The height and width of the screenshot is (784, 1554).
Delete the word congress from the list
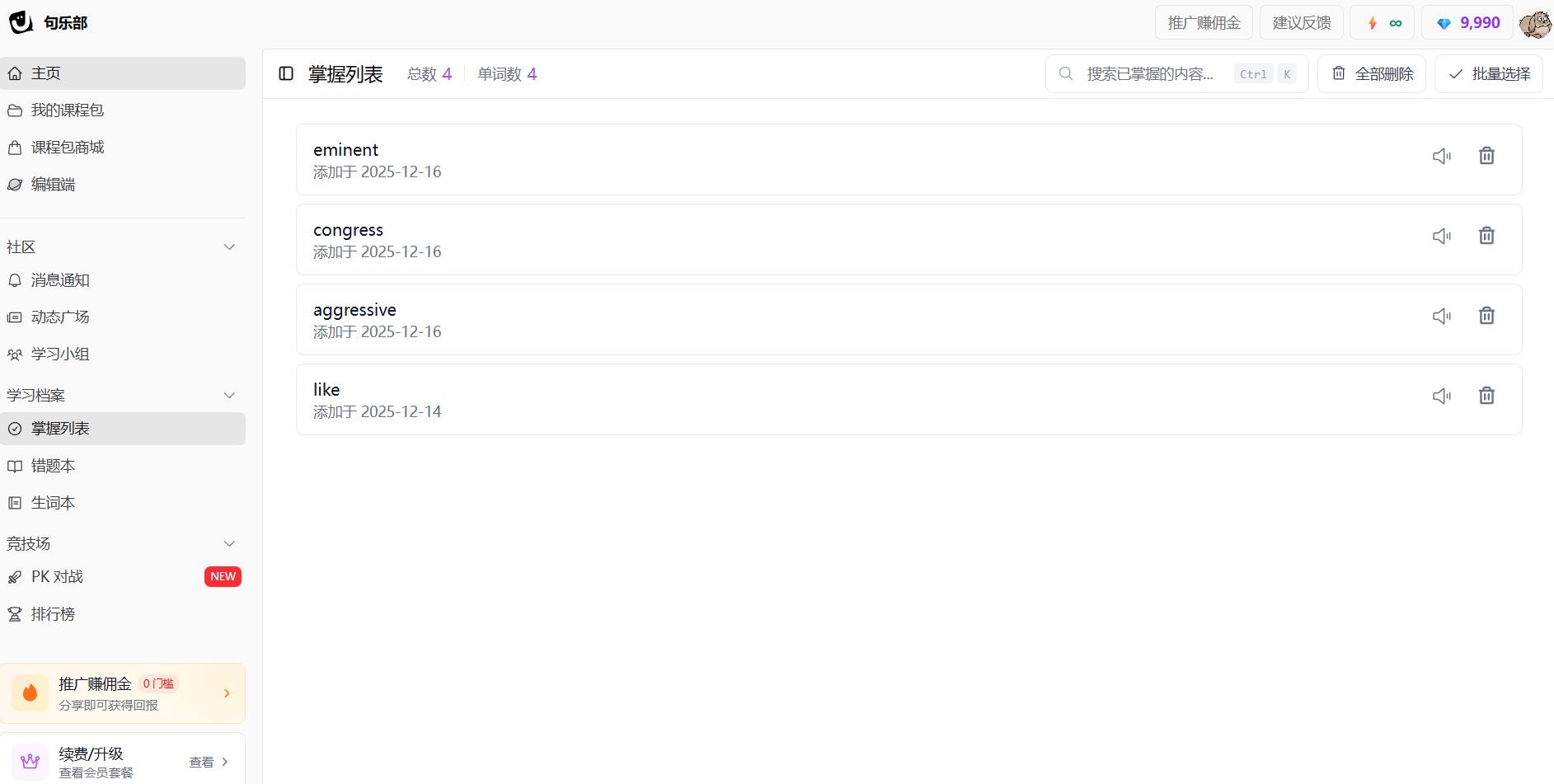pos(1486,237)
